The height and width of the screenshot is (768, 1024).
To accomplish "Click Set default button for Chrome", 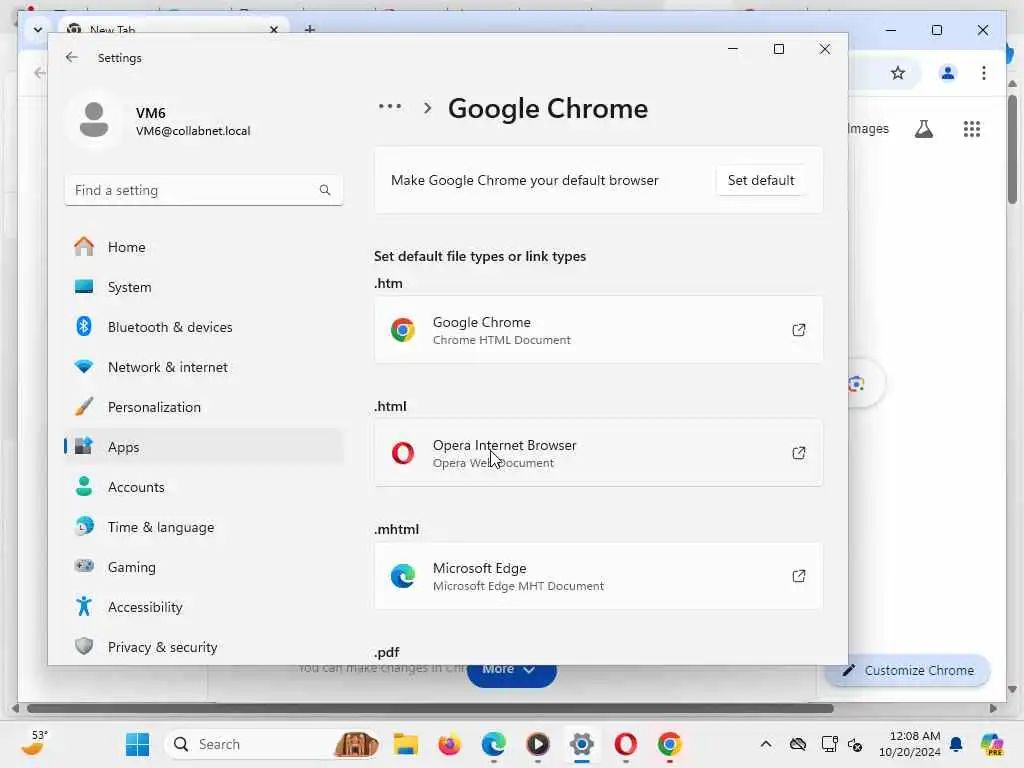I will coord(761,180).
